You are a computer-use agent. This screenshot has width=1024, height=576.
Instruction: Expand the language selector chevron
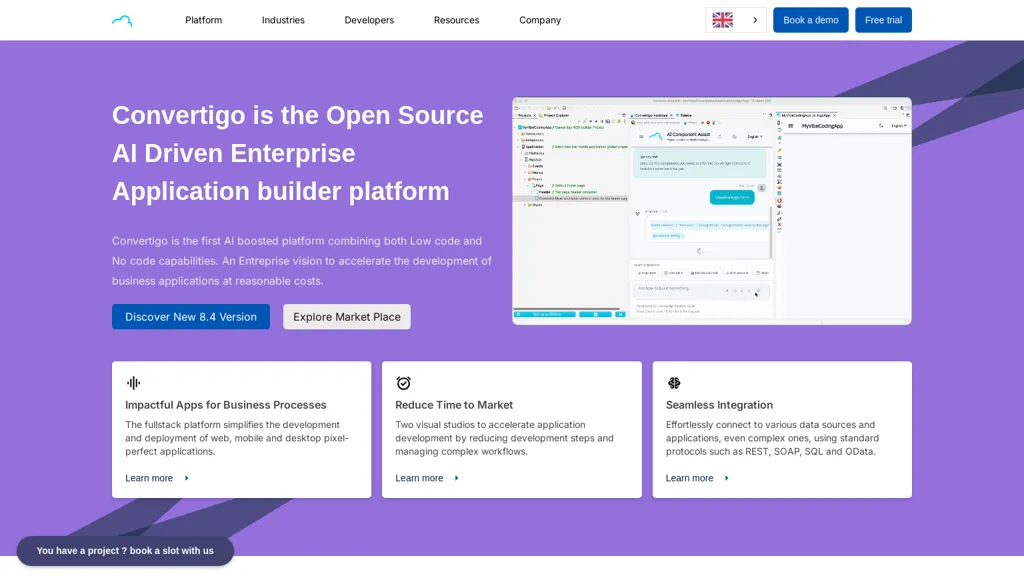tap(755, 20)
